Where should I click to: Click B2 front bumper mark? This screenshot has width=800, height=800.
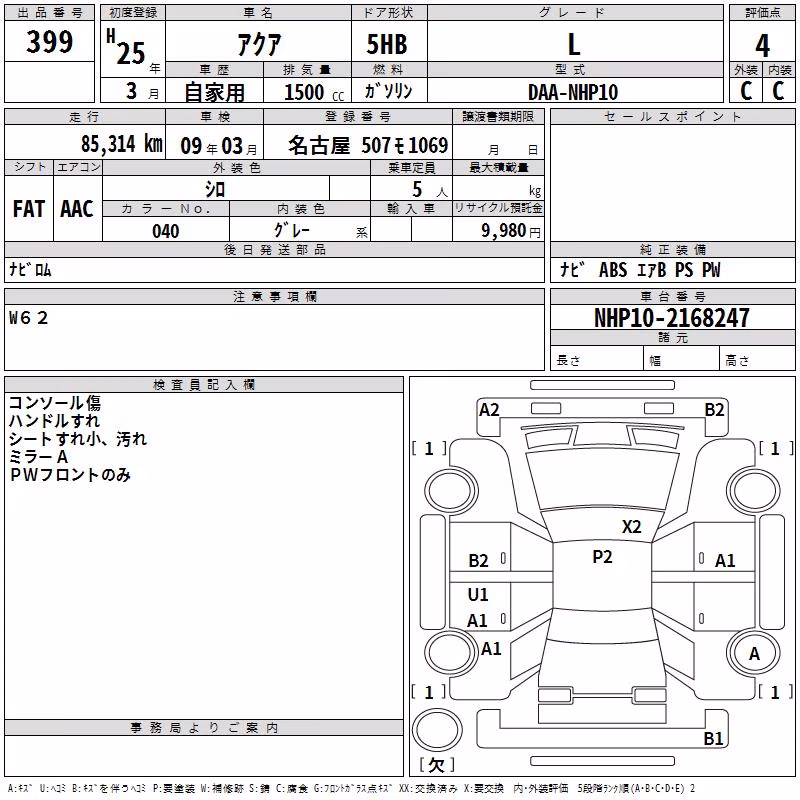tap(714, 410)
